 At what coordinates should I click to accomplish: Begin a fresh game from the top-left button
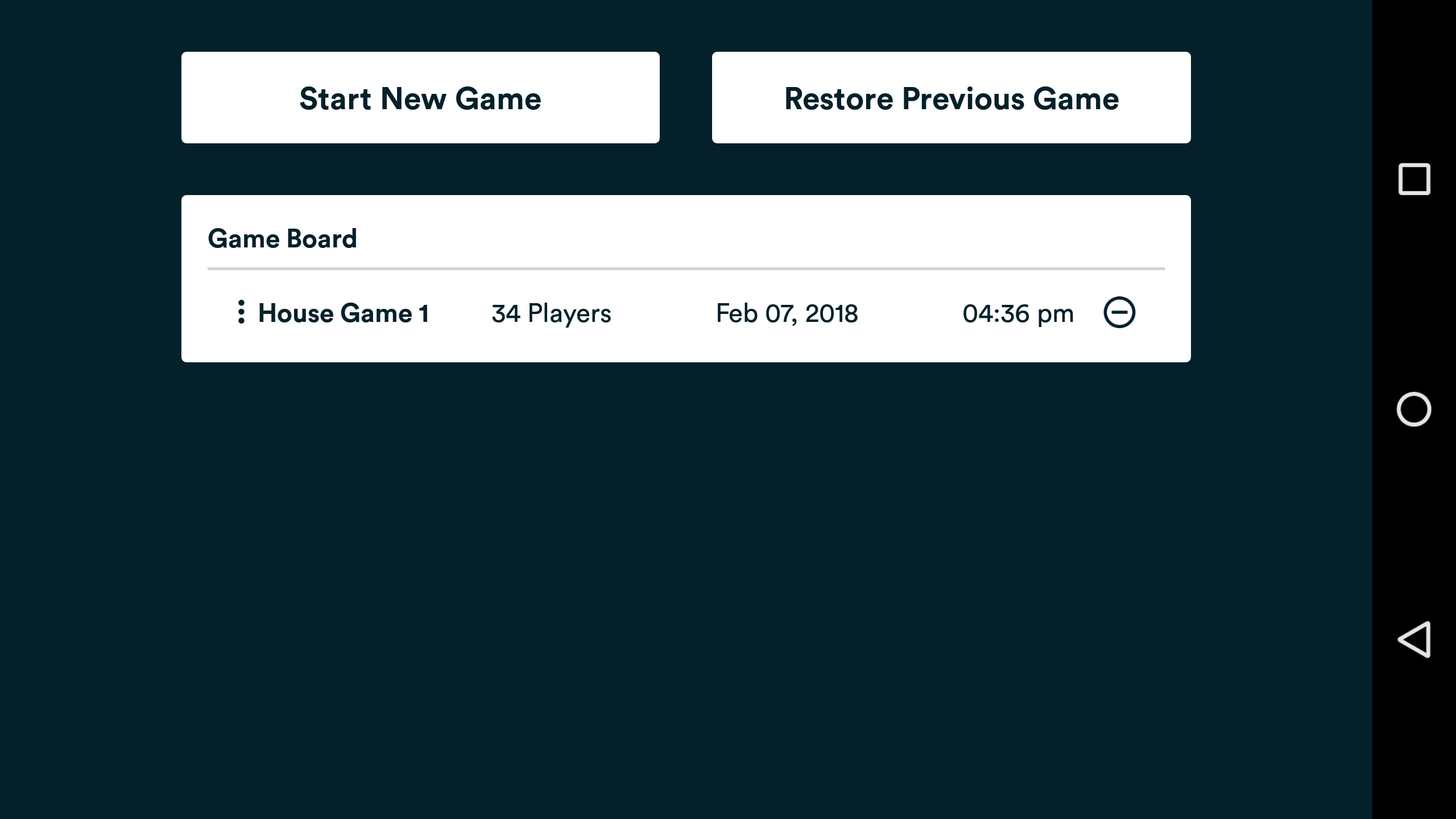(420, 98)
